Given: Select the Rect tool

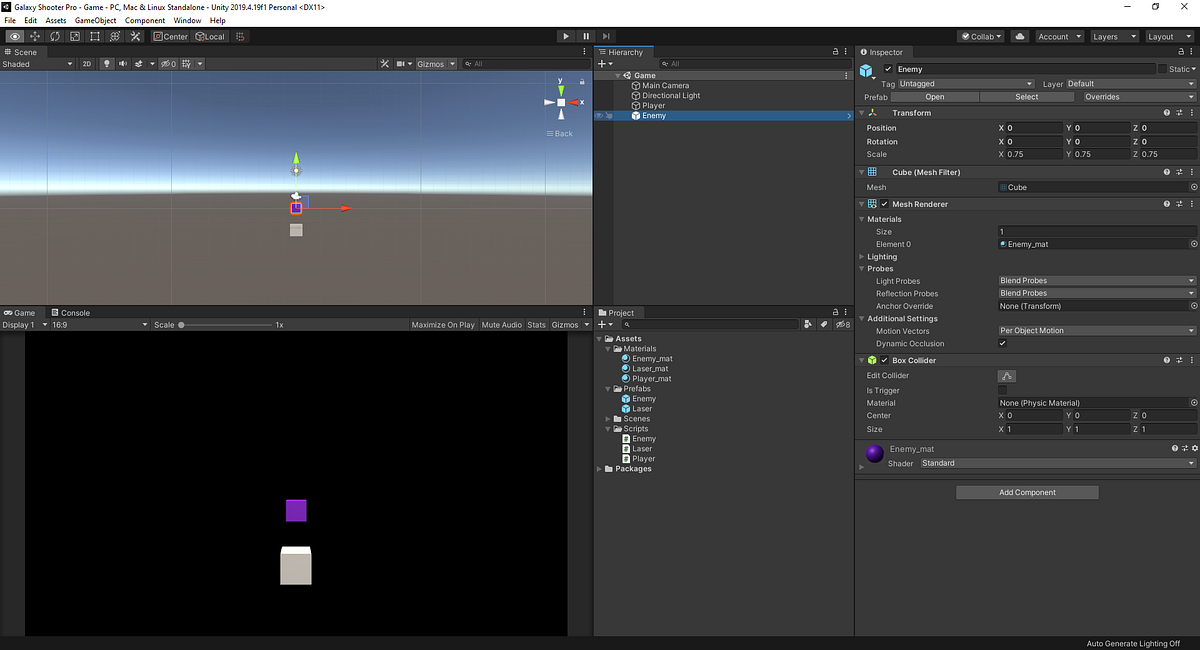Looking at the screenshot, I should point(94,36).
